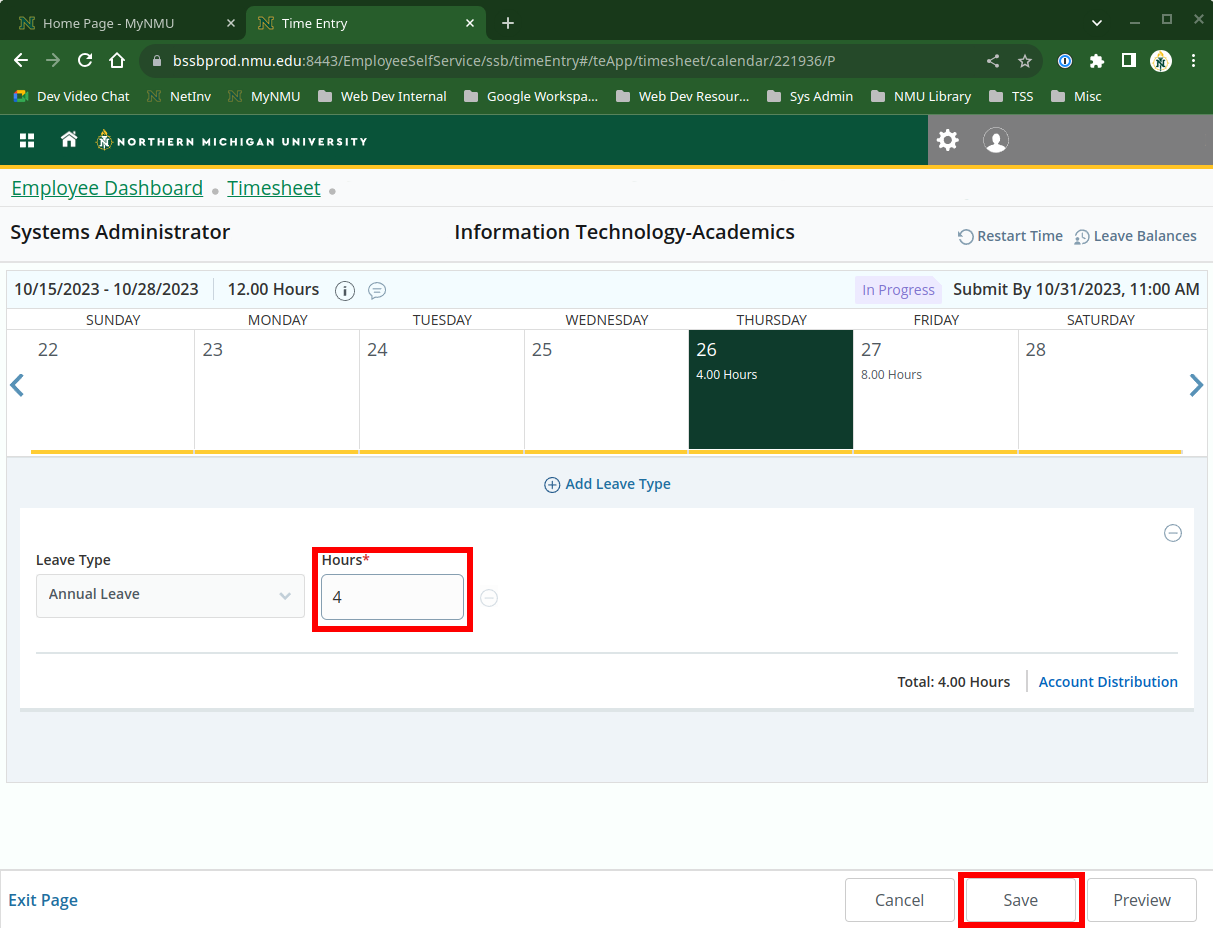
Task: Open the Web Dev Internal bookmark folder
Action: pyautogui.click(x=382, y=97)
